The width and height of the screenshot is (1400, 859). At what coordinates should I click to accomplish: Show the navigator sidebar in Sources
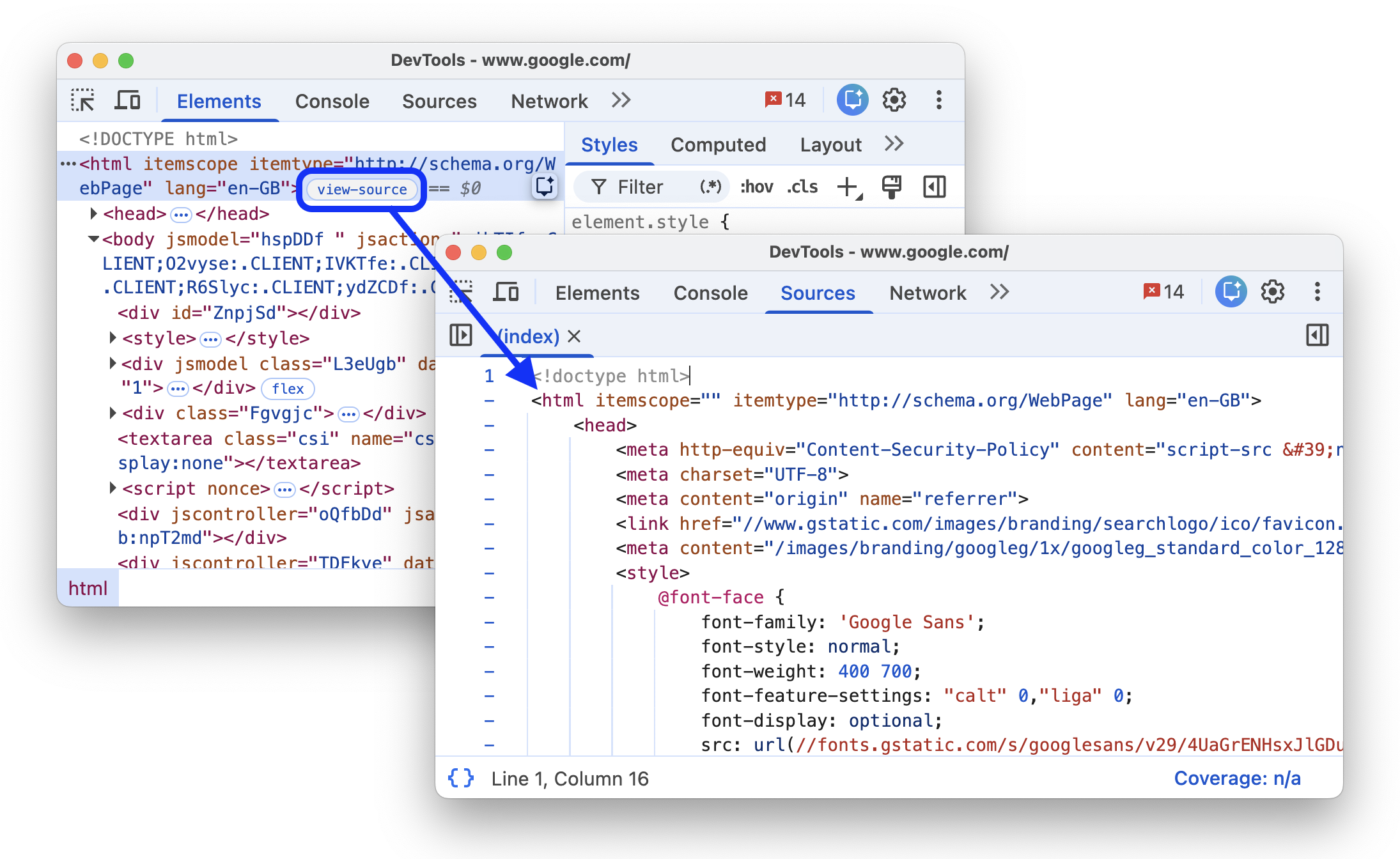pyautogui.click(x=460, y=335)
